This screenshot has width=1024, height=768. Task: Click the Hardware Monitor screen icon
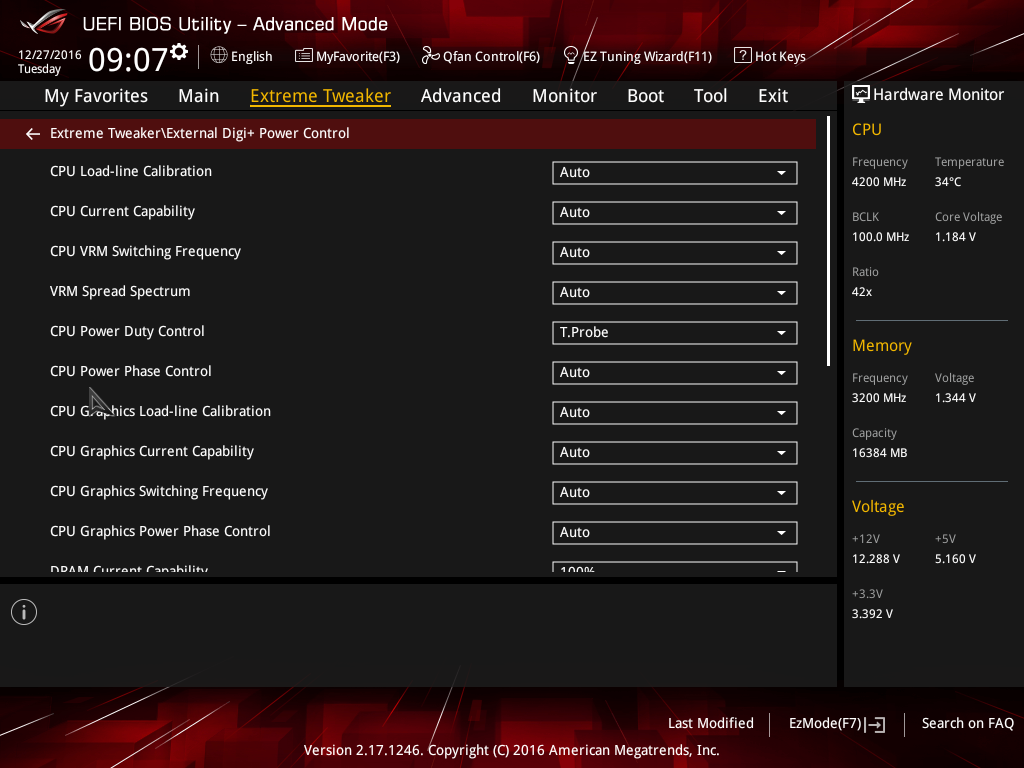tap(861, 94)
